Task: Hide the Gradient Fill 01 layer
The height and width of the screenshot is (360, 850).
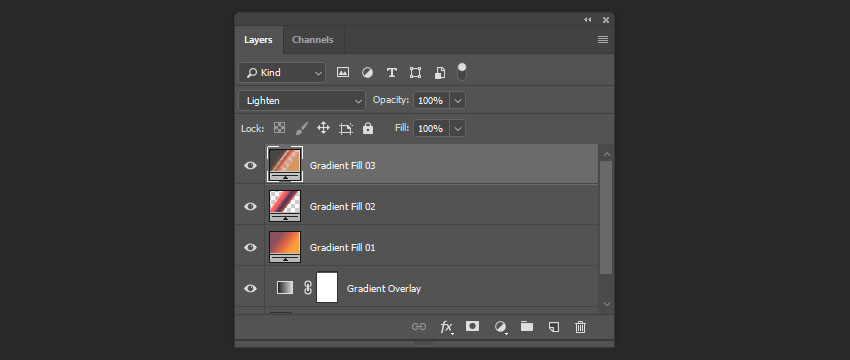Action: pos(250,247)
